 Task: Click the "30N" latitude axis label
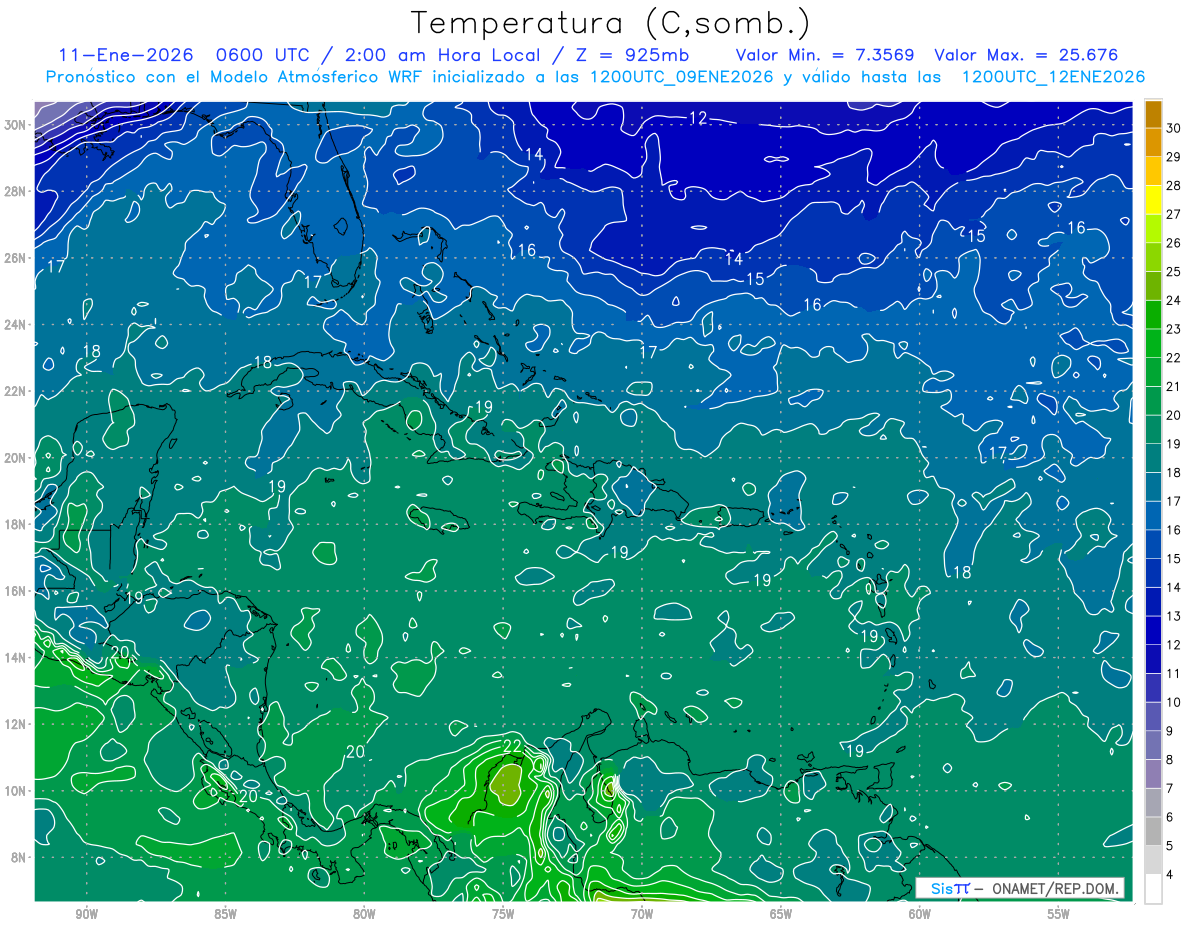click(15, 125)
